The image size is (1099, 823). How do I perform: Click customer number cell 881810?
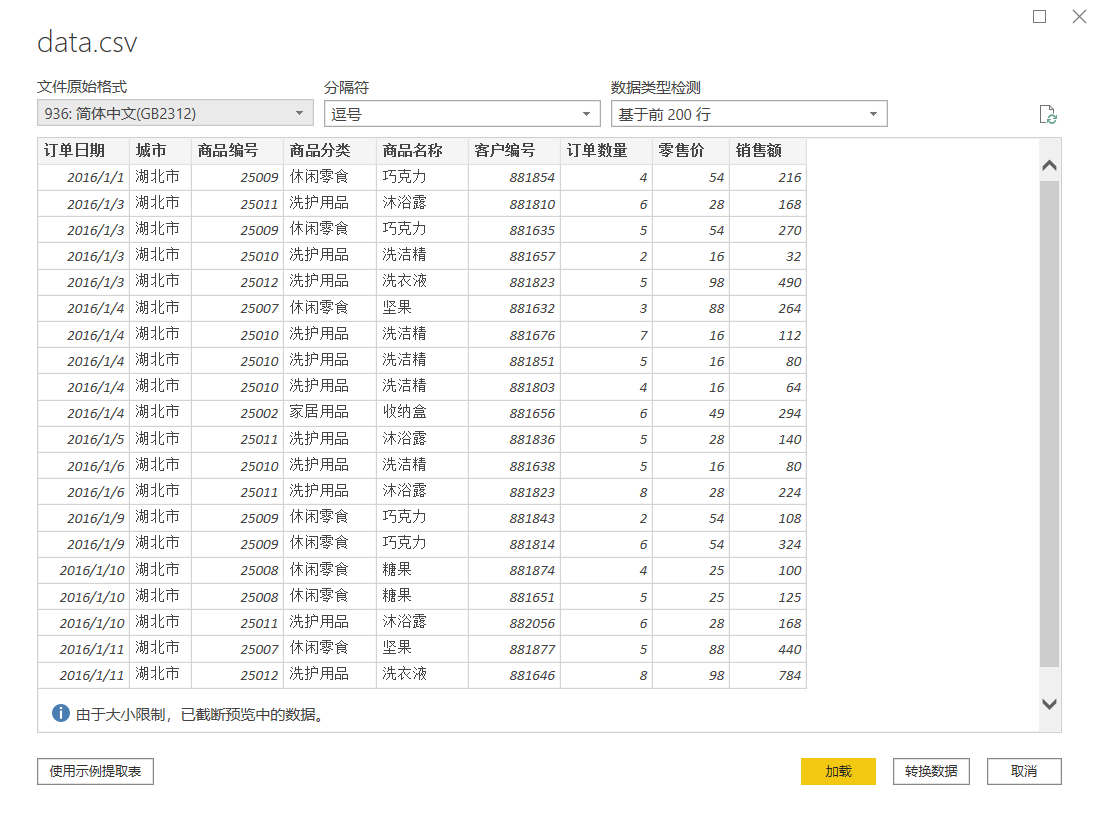click(514, 204)
